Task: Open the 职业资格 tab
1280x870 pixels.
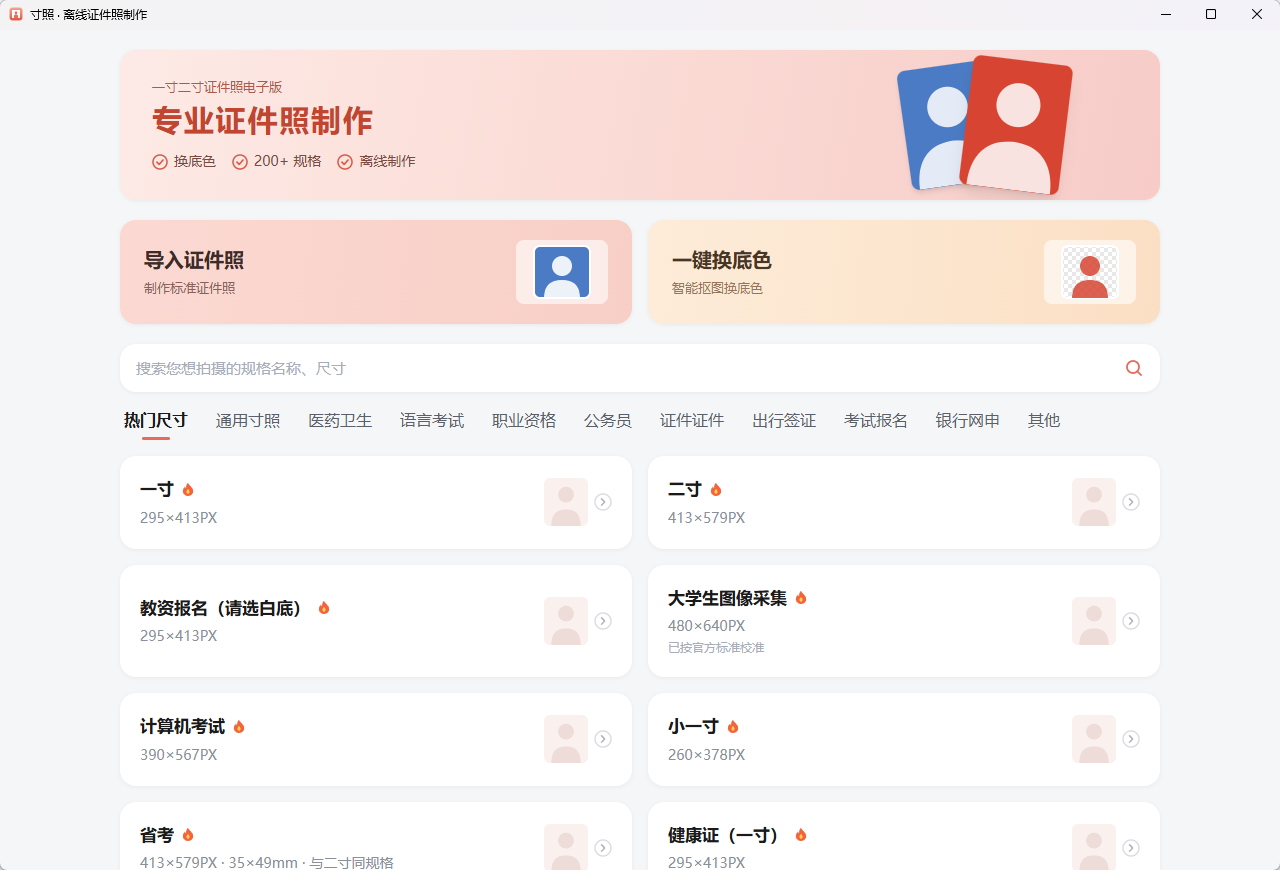Action: point(524,421)
